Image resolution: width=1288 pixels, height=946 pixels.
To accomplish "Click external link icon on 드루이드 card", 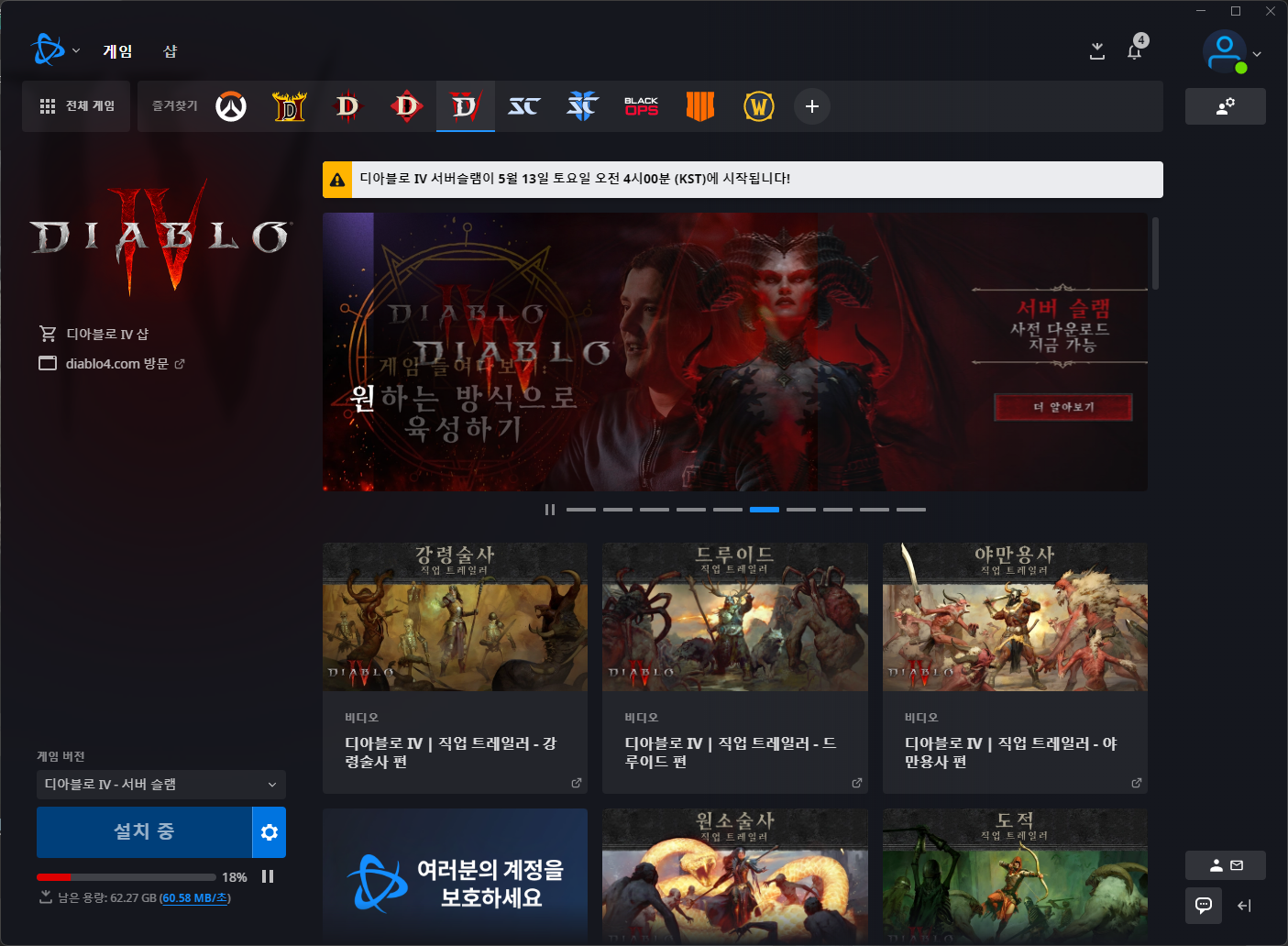I will (857, 783).
